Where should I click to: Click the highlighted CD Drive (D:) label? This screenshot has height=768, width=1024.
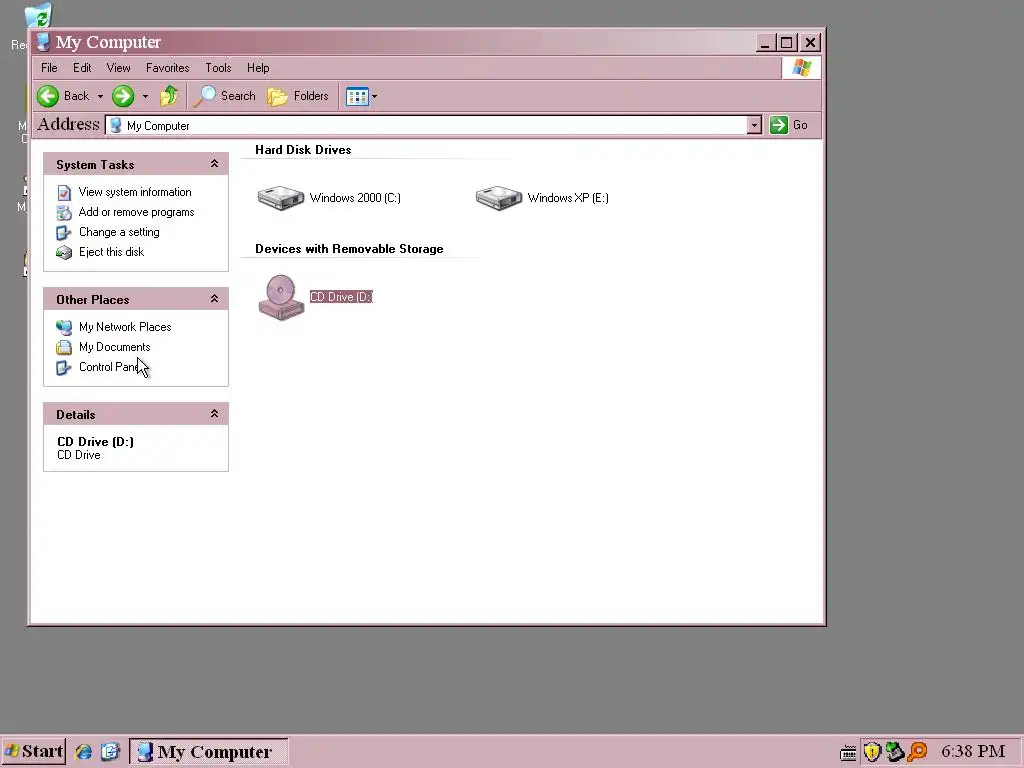(341, 297)
